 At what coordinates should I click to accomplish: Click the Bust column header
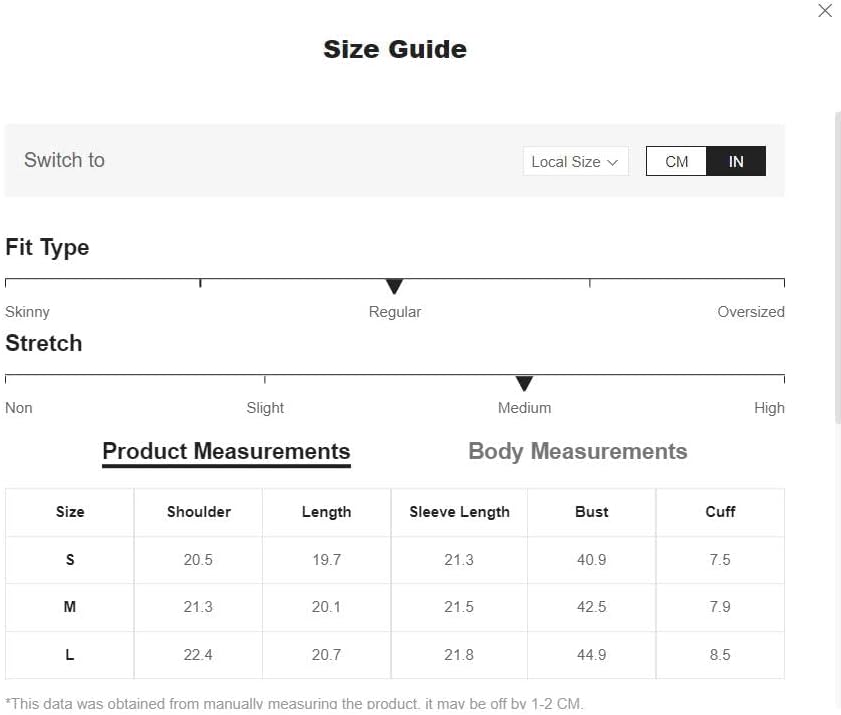(x=591, y=512)
